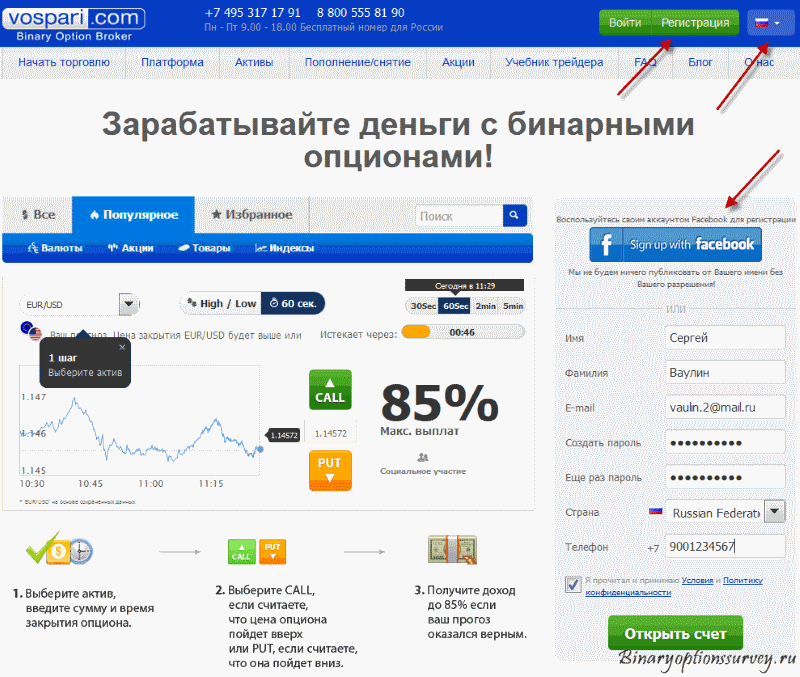800x677 pixels.
Task: Click the vospari.com logo
Action: [74, 24]
